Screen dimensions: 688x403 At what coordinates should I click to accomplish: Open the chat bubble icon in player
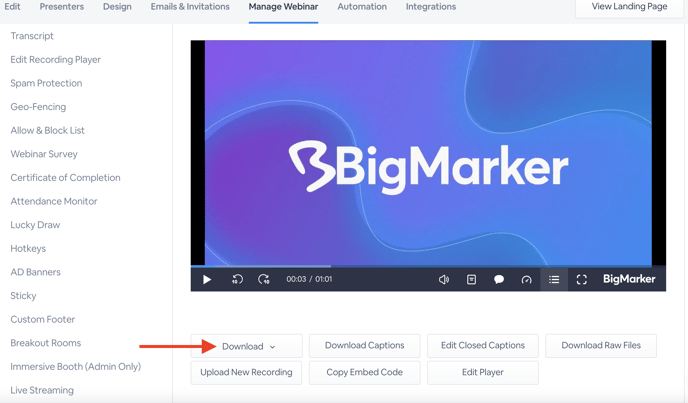coord(499,280)
